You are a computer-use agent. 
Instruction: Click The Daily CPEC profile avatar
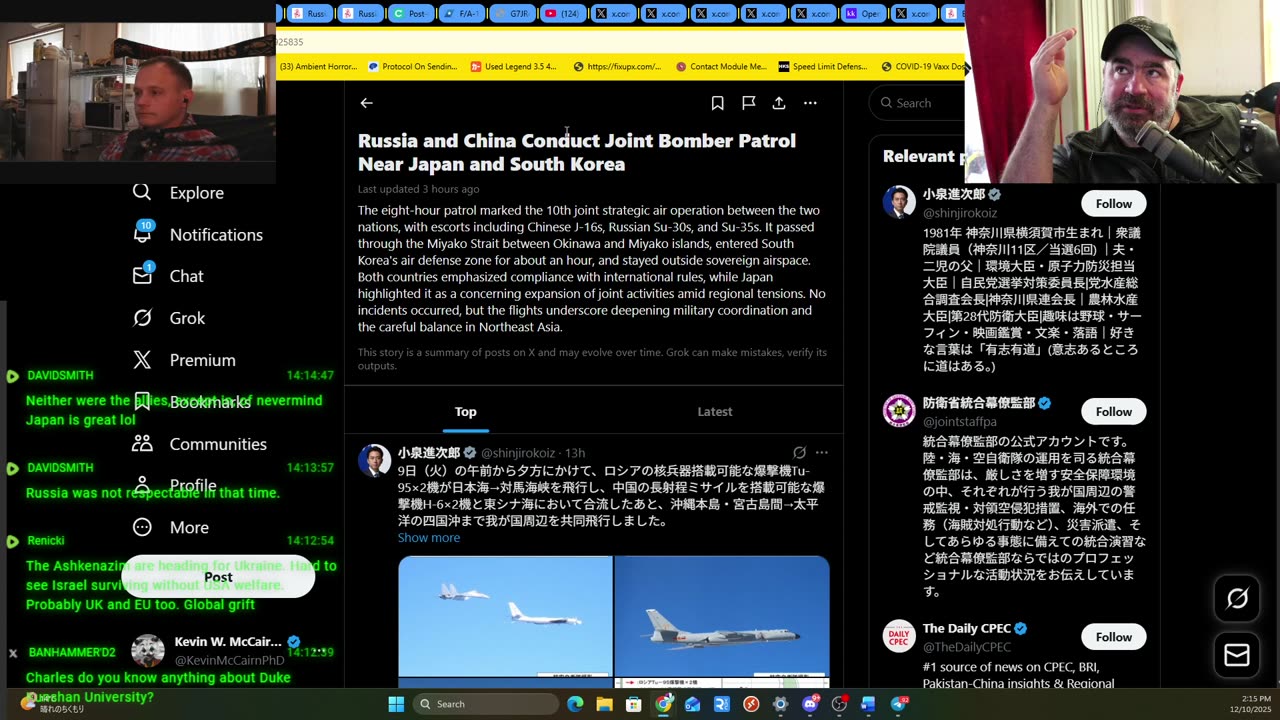pyautogui.click(x=899, y=637)
